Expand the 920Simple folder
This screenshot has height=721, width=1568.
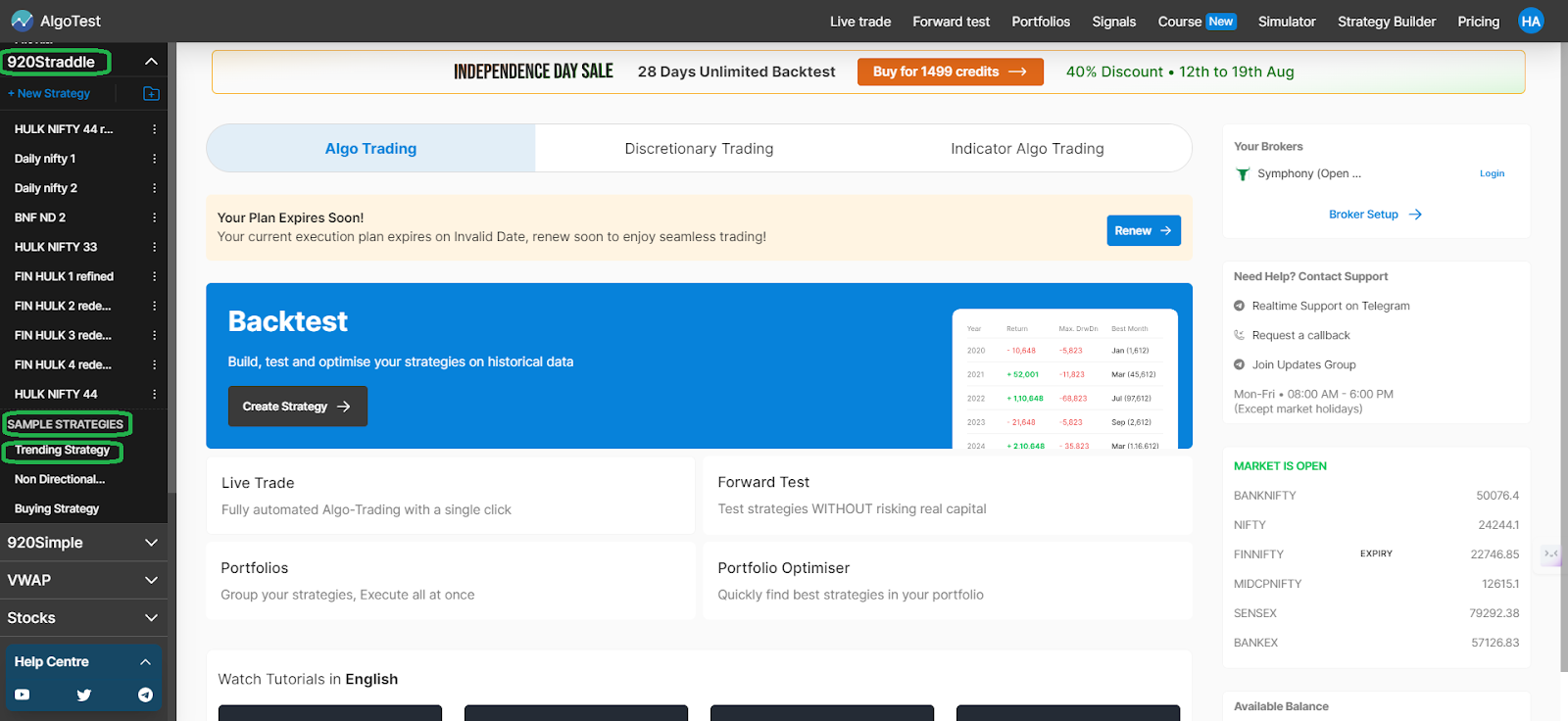click(151, 543)
